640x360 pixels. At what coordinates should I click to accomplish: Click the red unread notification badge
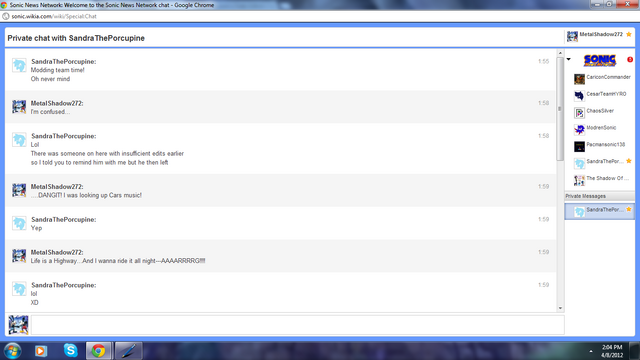pyautogui.click(x=630, y=60)
